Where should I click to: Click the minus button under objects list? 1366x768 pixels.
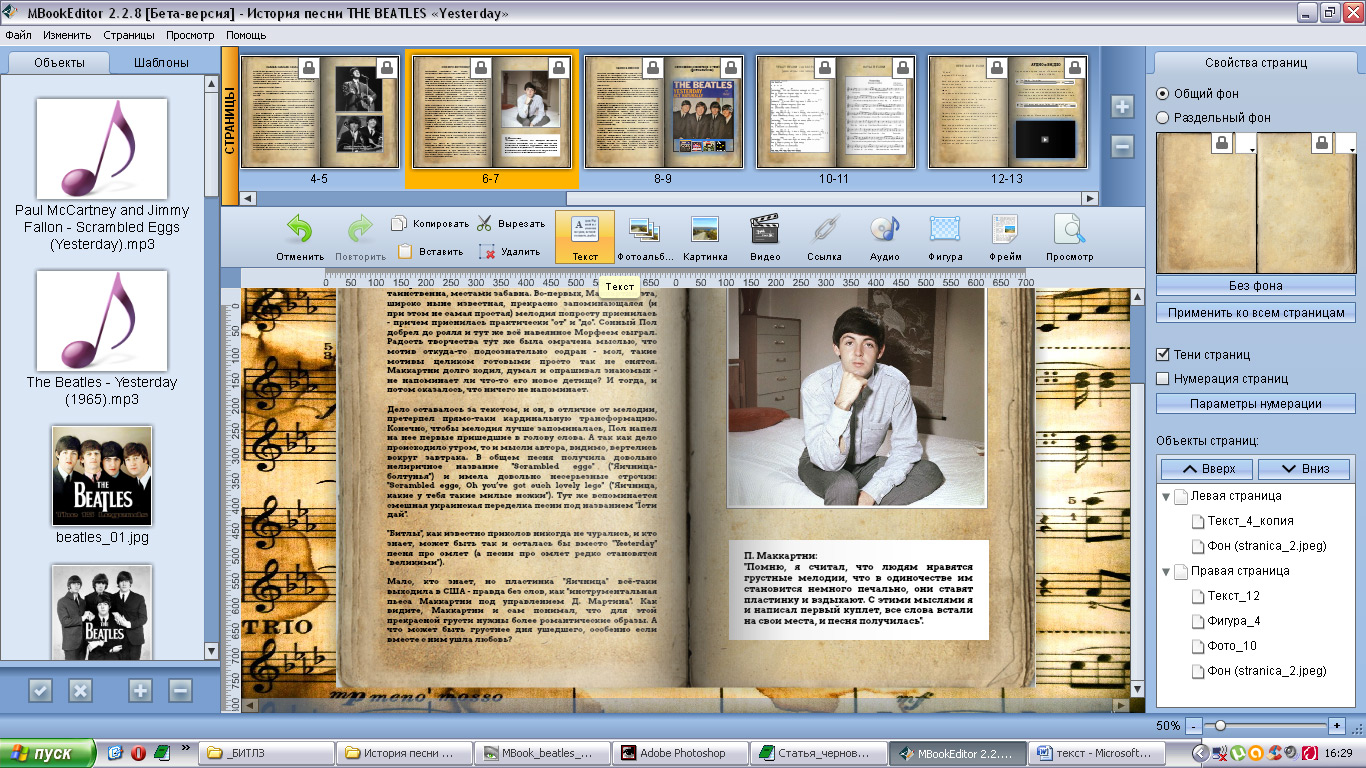(x=180, y=690)
